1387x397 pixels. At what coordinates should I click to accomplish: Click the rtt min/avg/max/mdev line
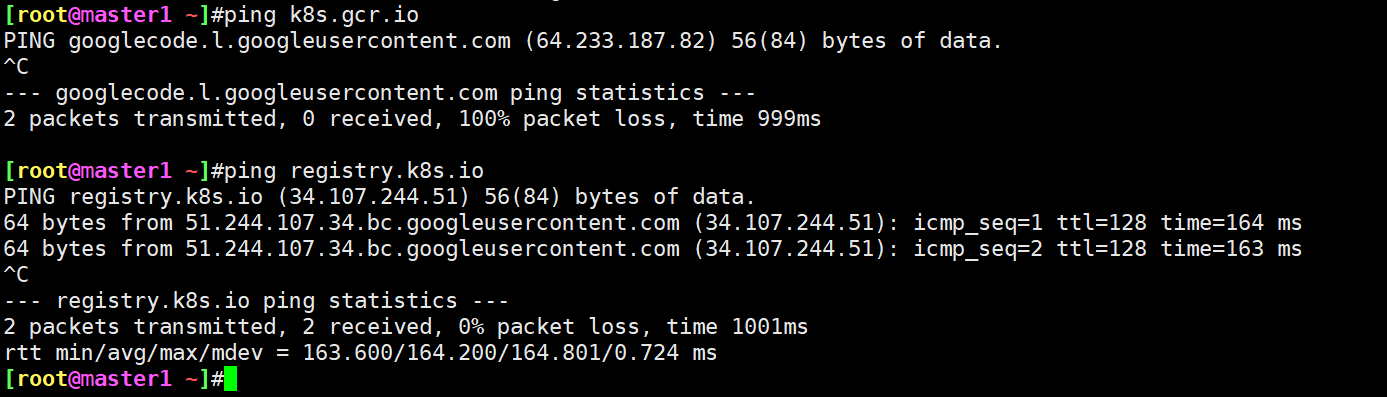tap(361, 353)
